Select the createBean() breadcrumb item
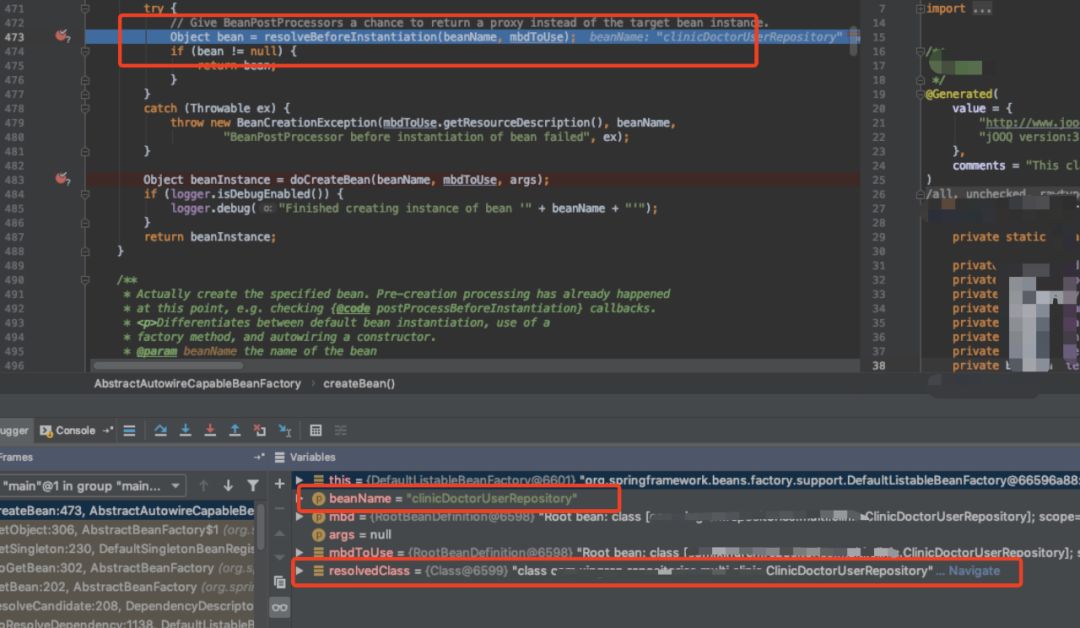 [358, 384]
